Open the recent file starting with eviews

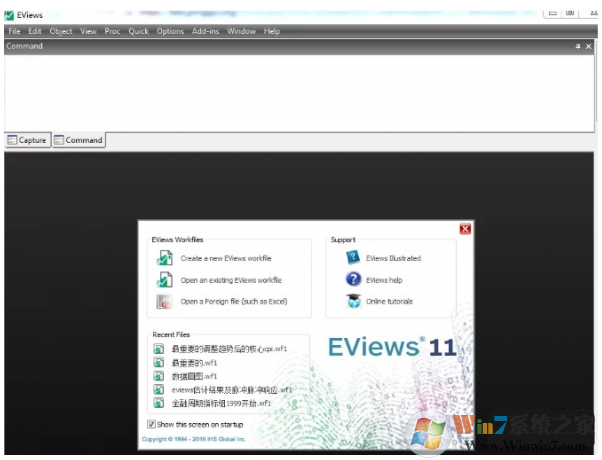(232, 390)
